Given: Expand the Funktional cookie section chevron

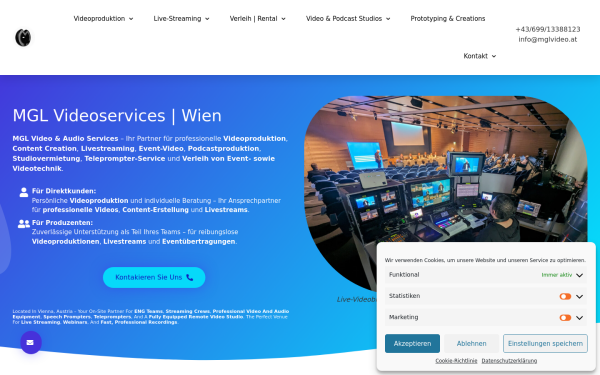Looking at the screenshot, I should point(579,275).
